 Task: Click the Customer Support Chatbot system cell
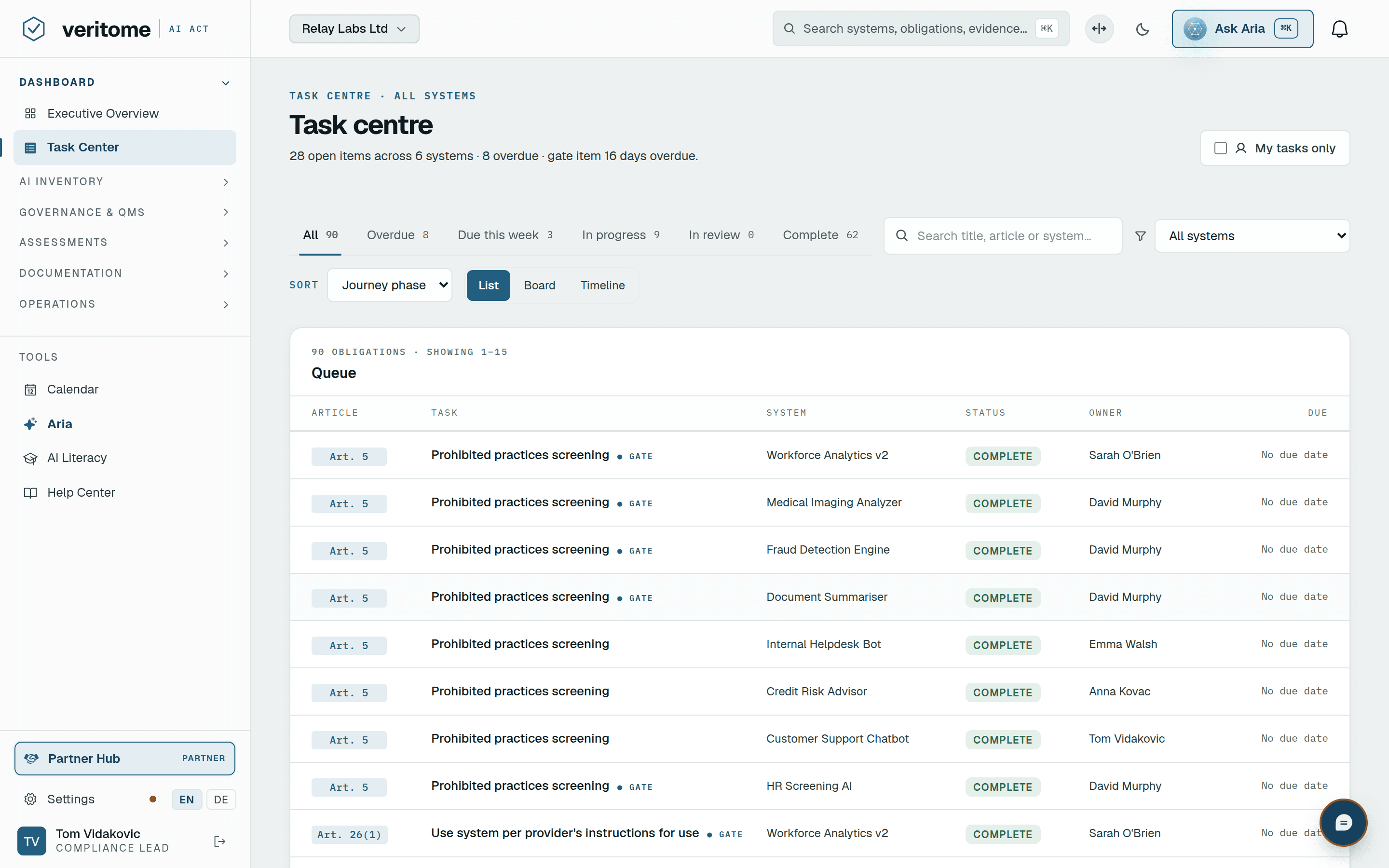[837, 739]
